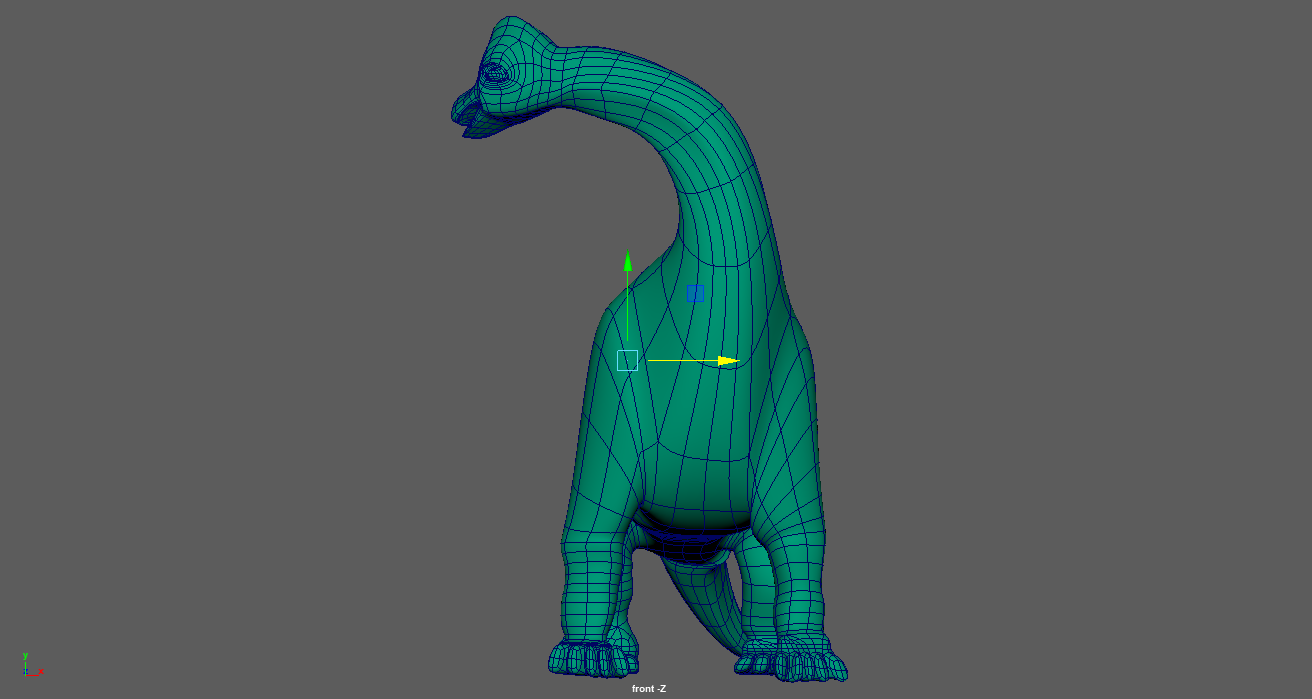Select the dinosaur's left front foot

tap(592, 658)
